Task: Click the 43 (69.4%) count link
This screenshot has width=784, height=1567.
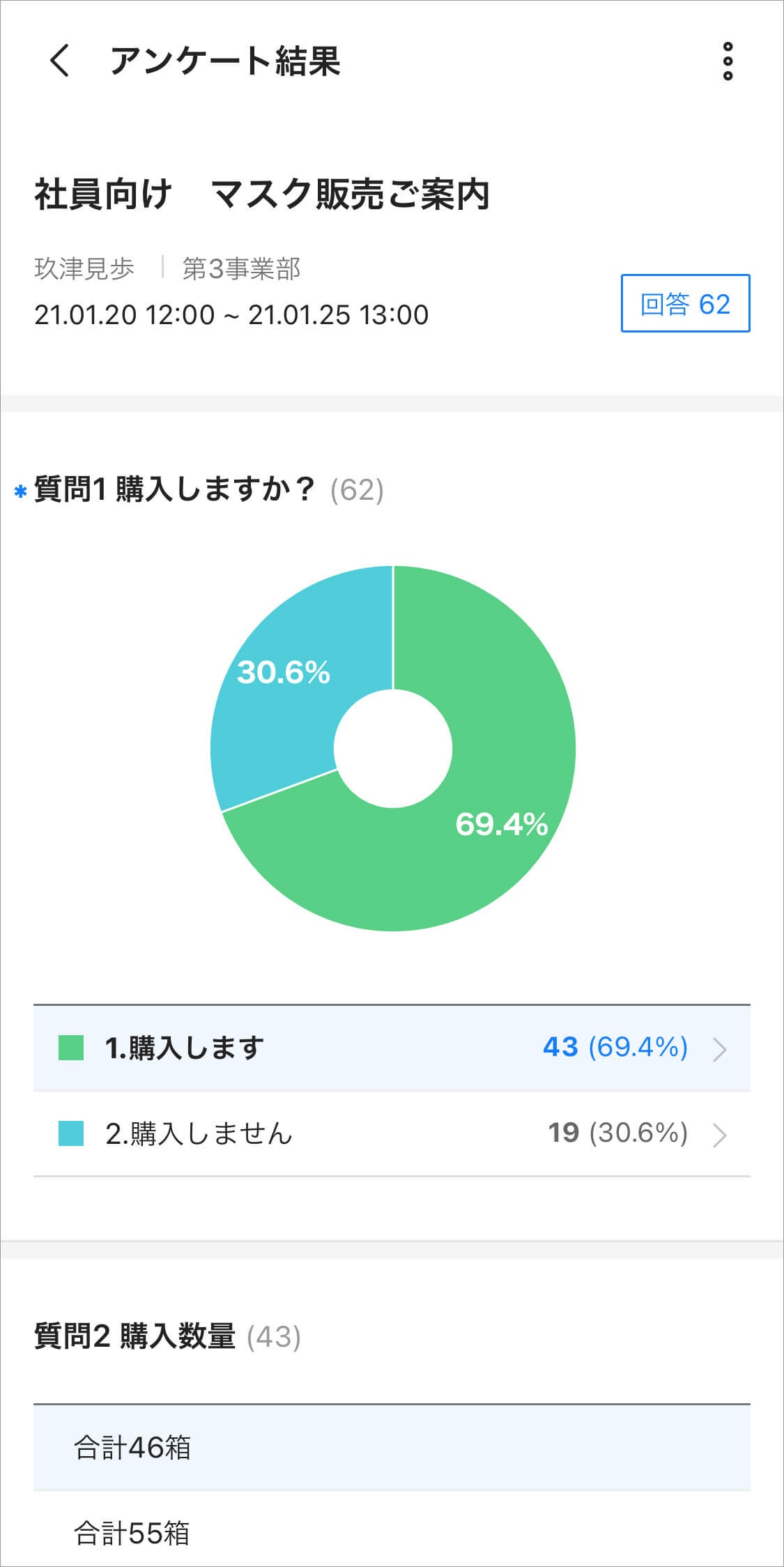Action: 615,1047
